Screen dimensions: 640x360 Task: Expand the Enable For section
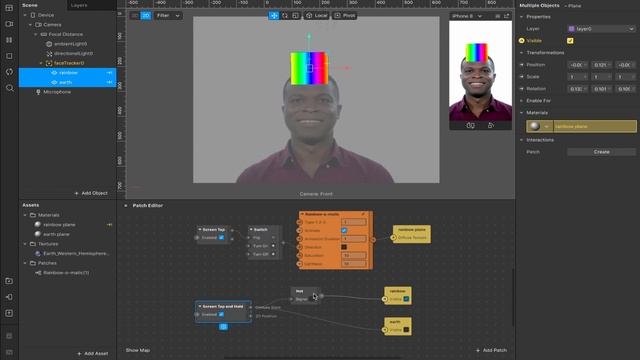(x=522, y=101)
